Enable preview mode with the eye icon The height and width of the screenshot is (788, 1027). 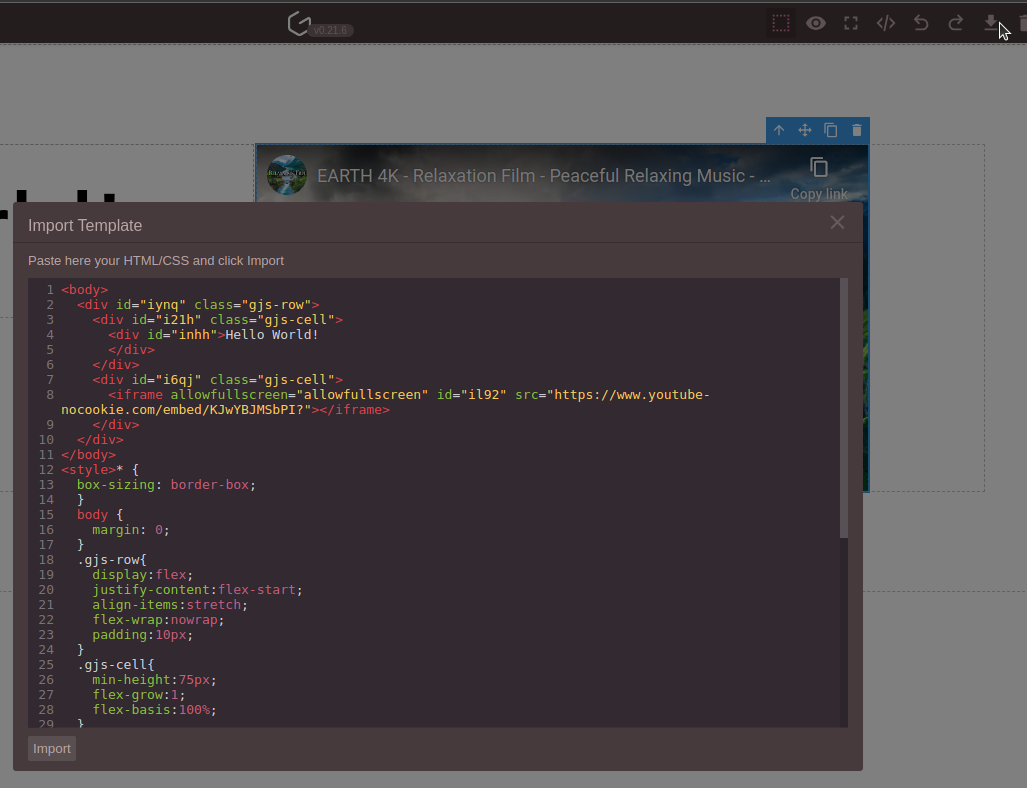(815, 22)
